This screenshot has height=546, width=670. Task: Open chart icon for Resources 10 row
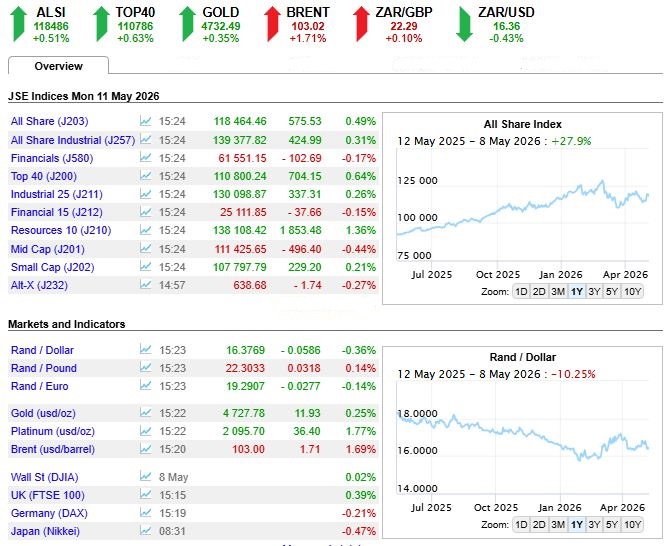[146, 230]
